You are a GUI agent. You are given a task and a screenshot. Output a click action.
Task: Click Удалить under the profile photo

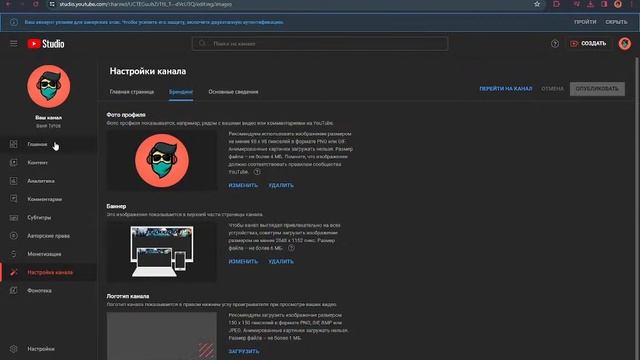pos(281,185)
